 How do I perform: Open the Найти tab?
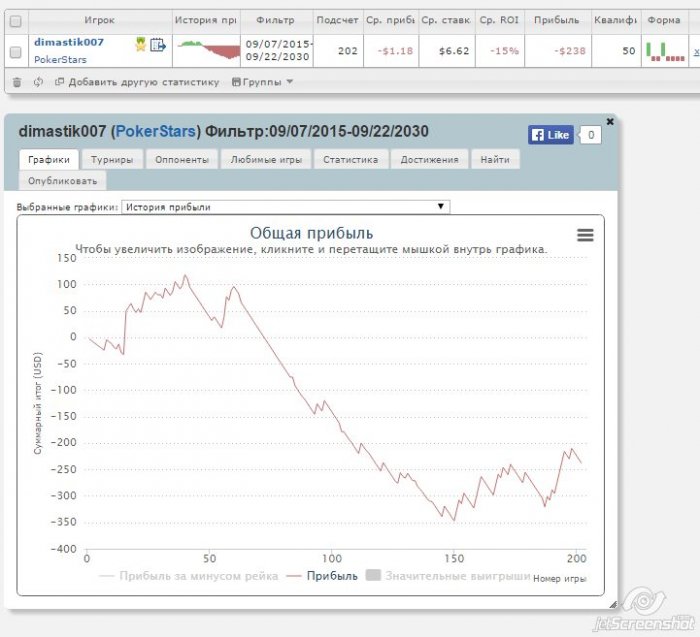point(495,160)
